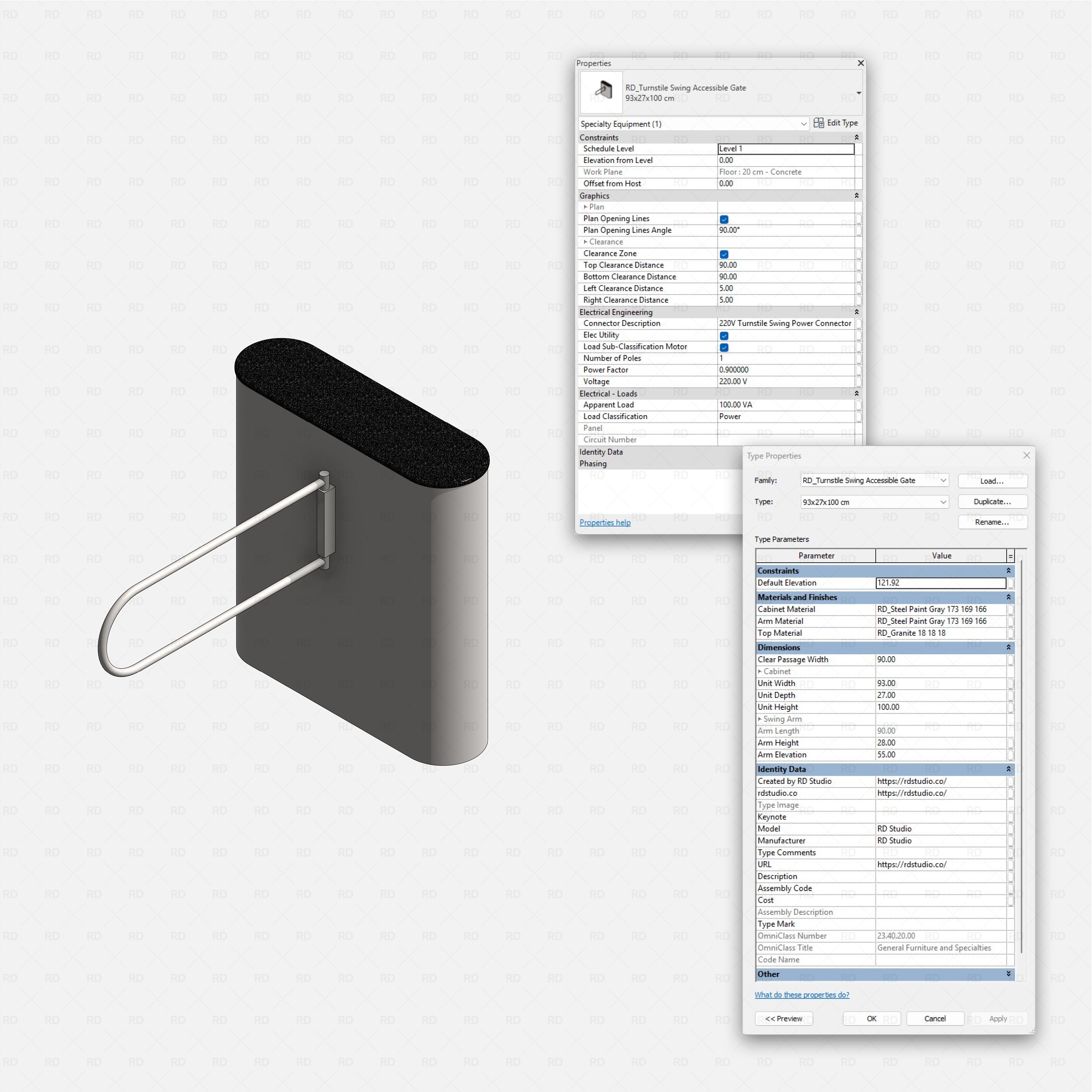Collapse the Graphics section in Properties
The image size is (1092, 1092).
coord(856,196)
